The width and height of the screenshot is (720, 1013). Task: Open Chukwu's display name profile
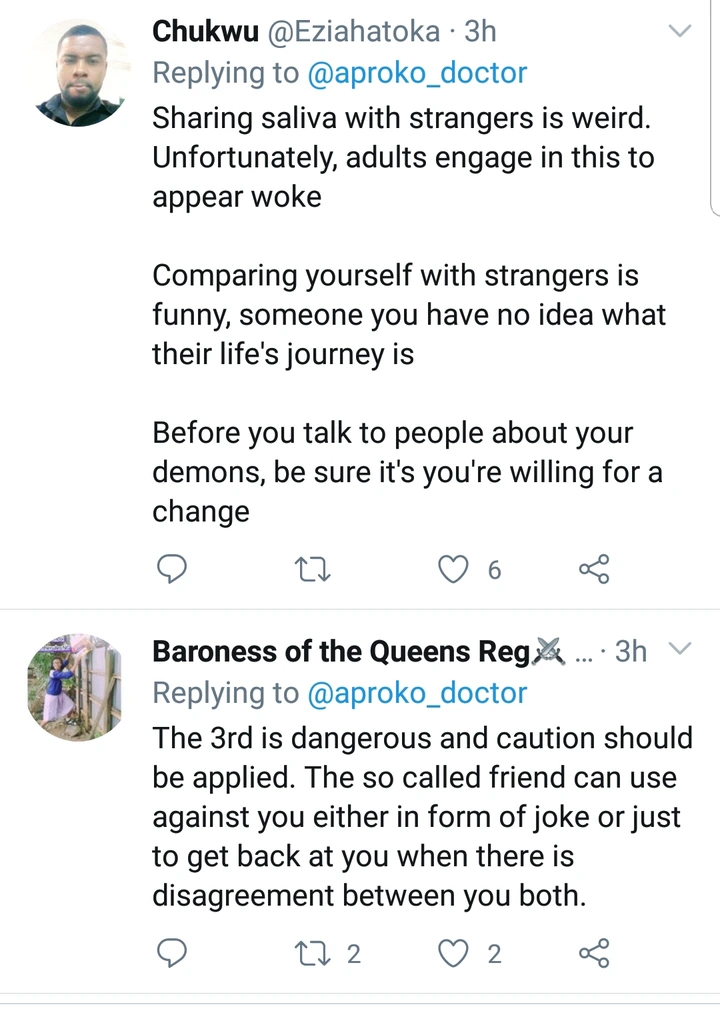[x=202, y=31]
